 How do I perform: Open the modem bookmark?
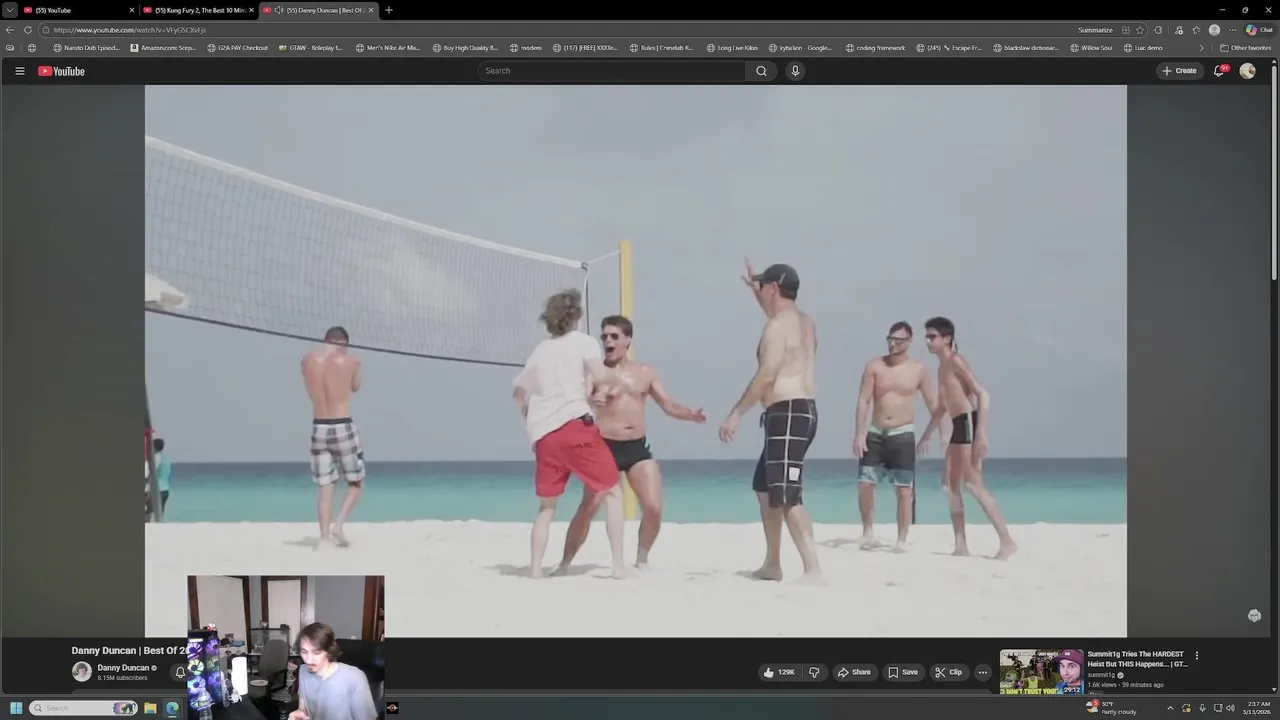525,48
